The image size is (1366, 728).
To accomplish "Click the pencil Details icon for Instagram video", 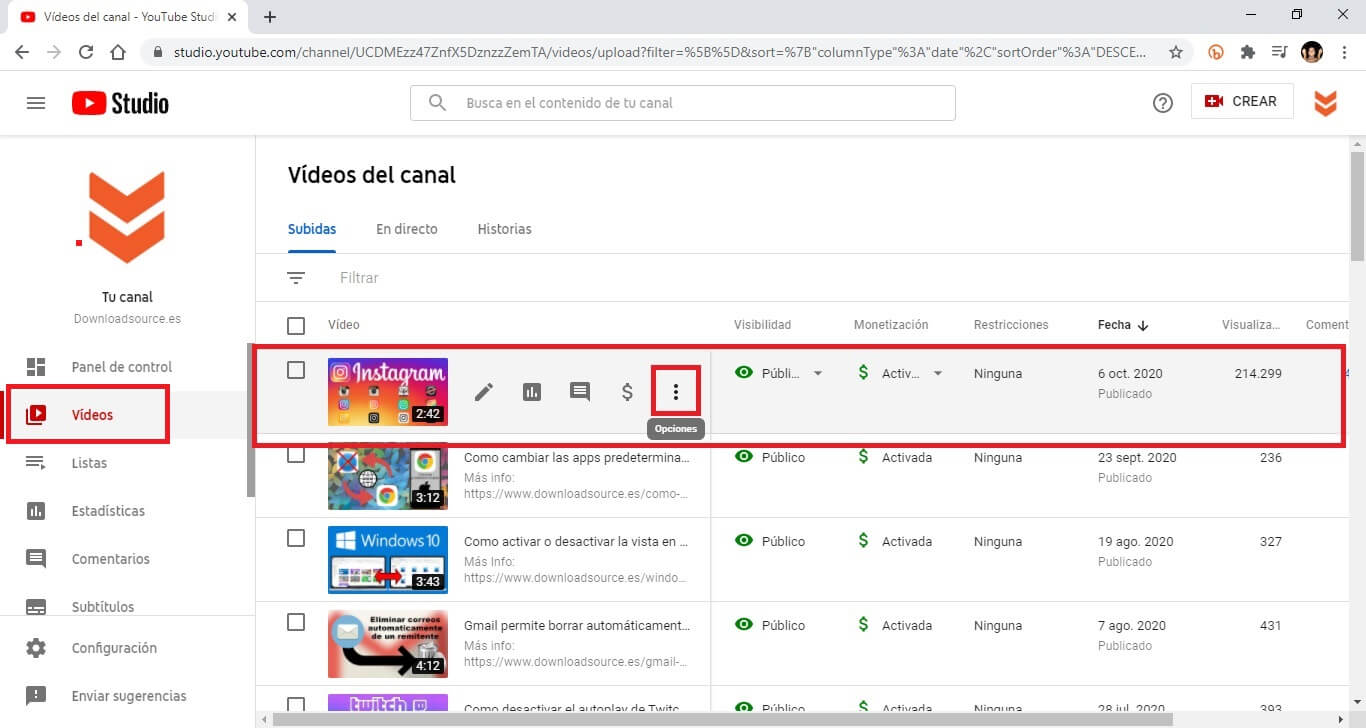I will 484,392.
